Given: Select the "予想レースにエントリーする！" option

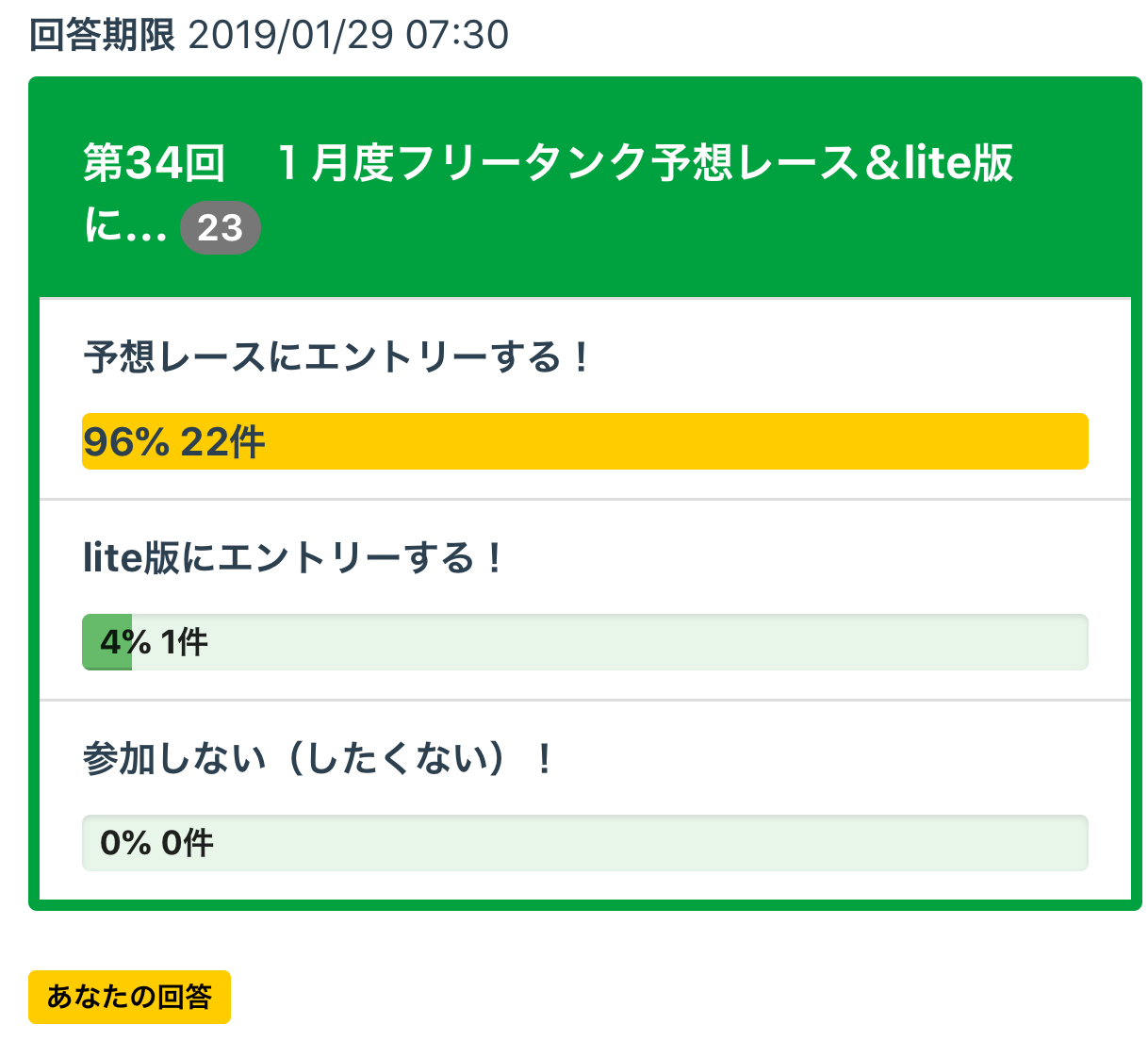Looking at the screenshot, I should pyautogui.click(x=337, y=358).
